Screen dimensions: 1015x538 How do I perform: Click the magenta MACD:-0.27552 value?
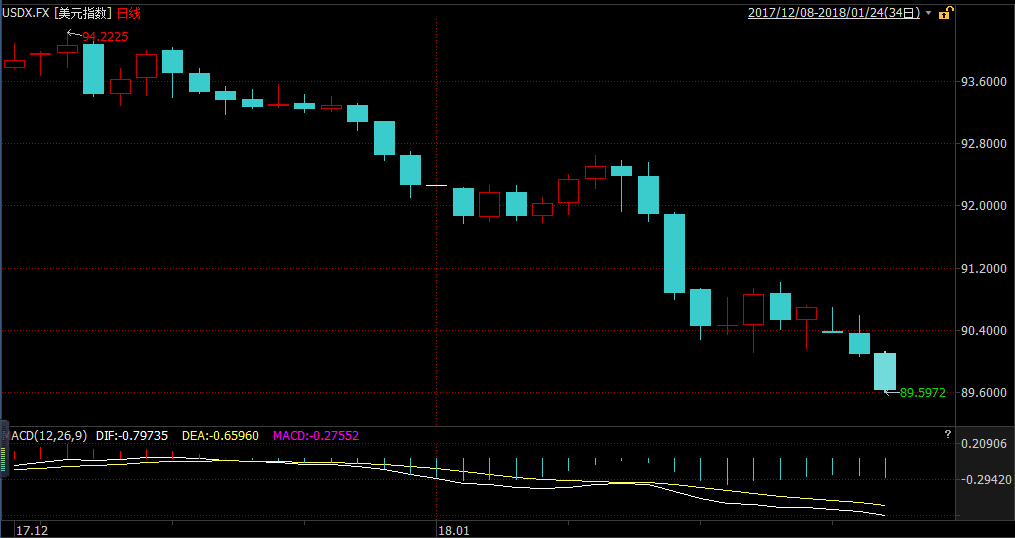316,436
